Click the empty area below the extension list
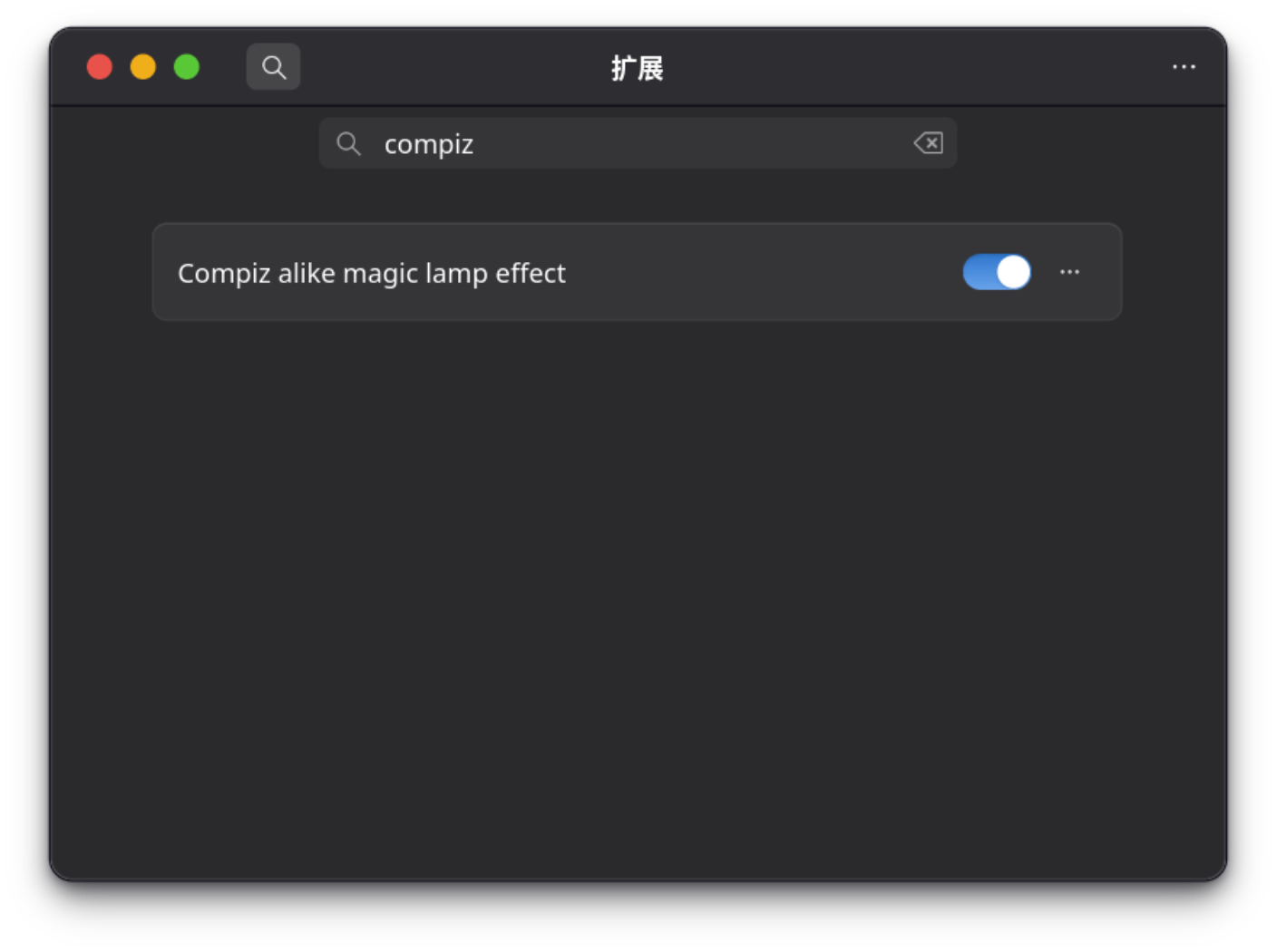The image size is (1277, 952). [x=638, y=598]
